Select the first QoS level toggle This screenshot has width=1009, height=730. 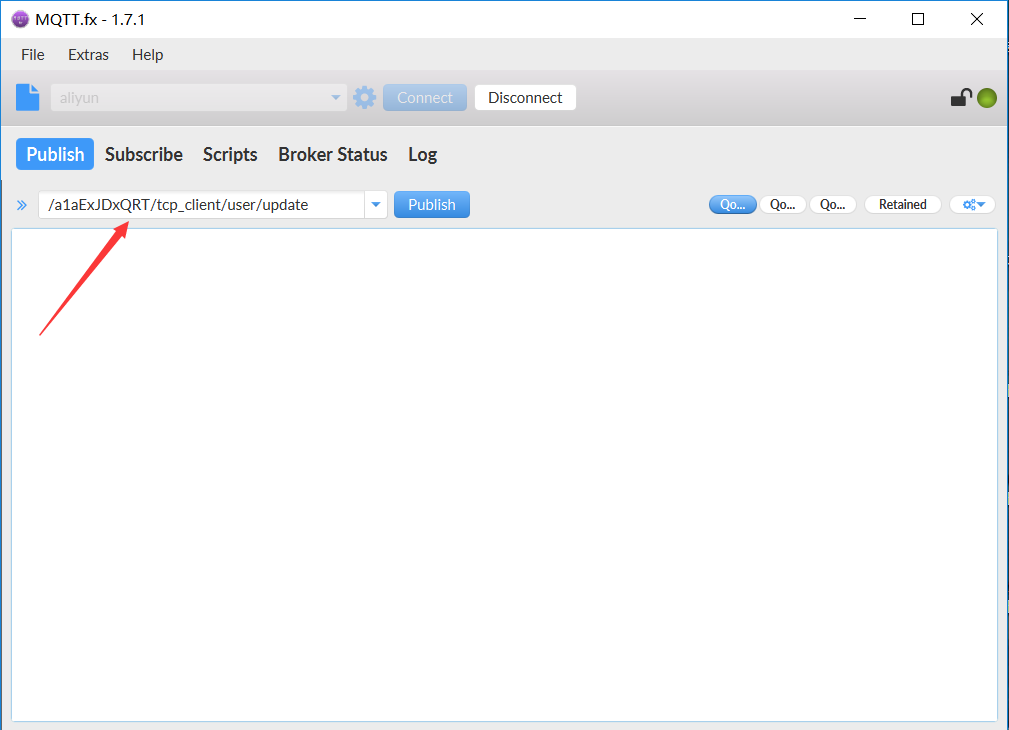[732, 205]
